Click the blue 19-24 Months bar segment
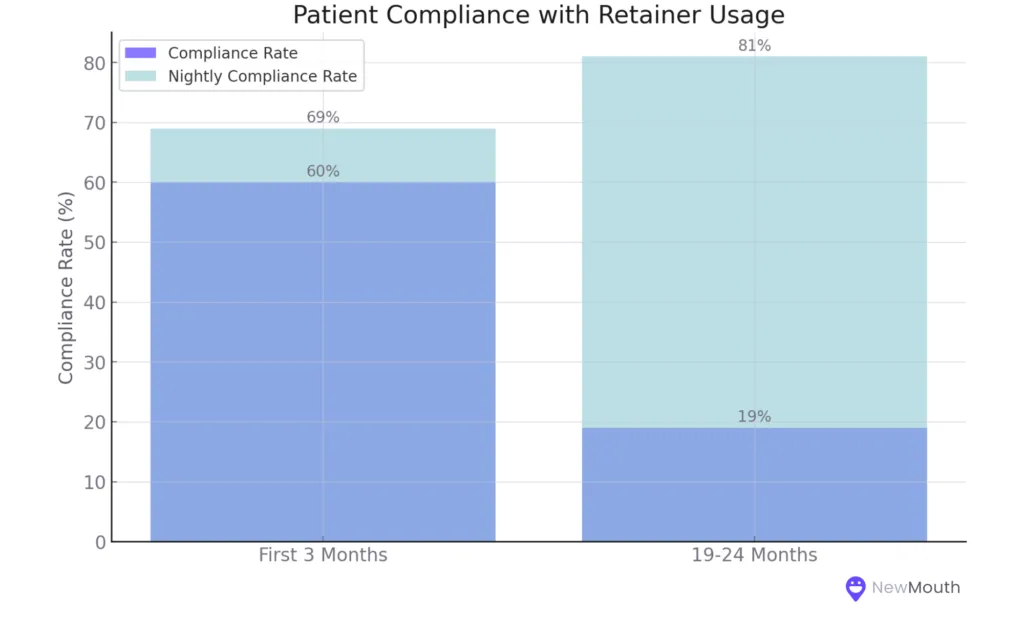The image size is (1024, 640). tap(754, 485)
